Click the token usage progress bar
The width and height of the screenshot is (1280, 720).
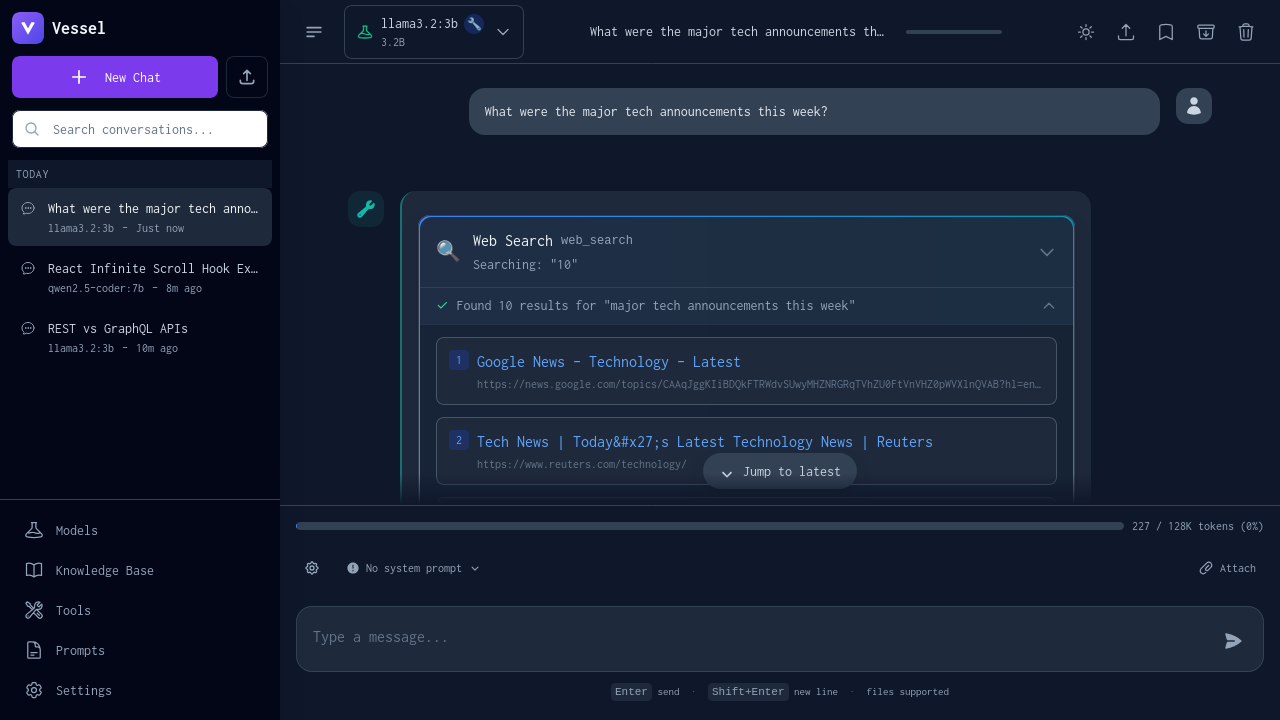pos(710,526)
